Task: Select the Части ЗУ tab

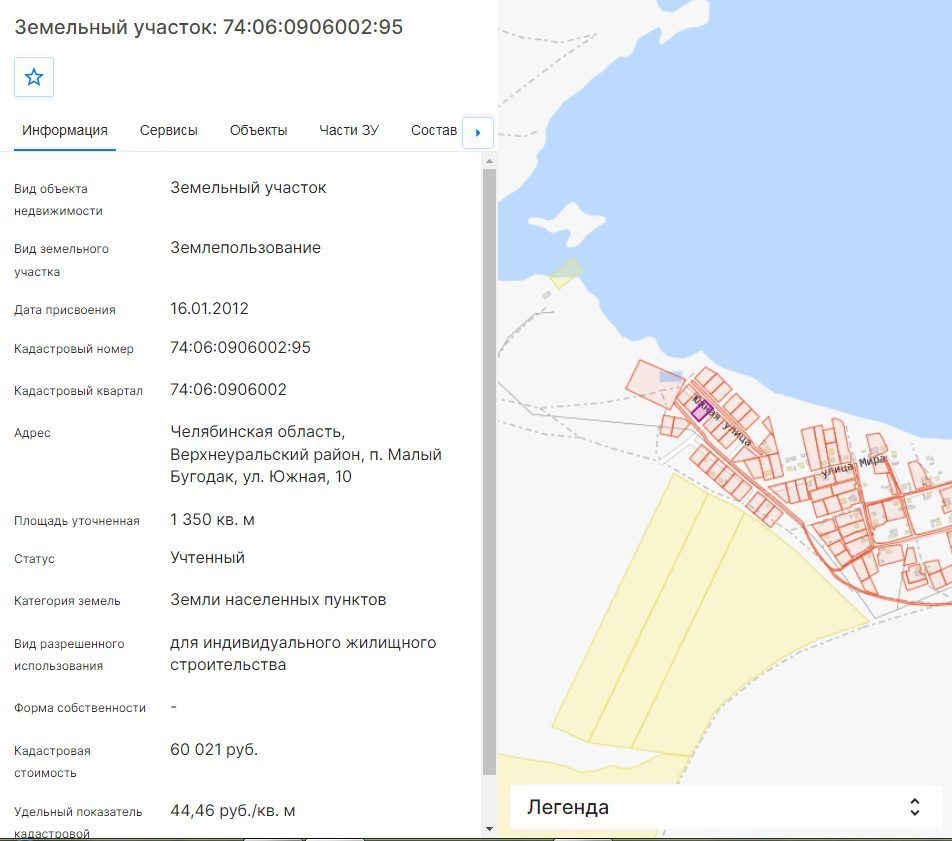Action: tap(349, 131)
